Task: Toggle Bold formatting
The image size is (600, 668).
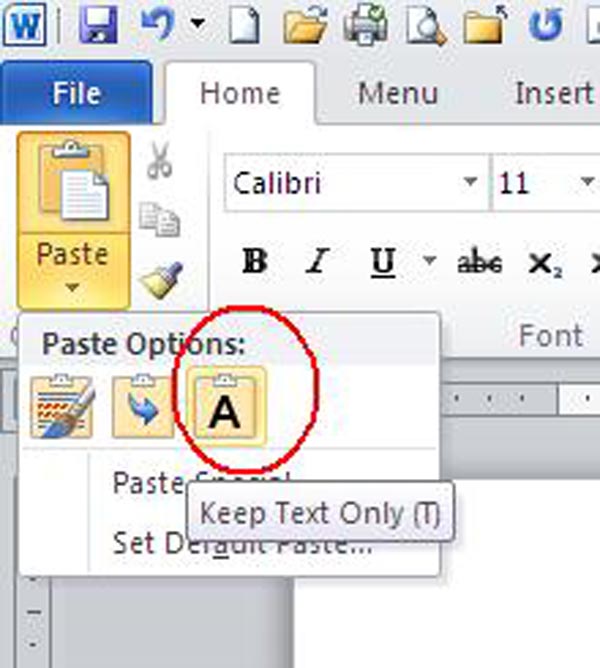Action: pyautogui.click(x=255, y=262)
